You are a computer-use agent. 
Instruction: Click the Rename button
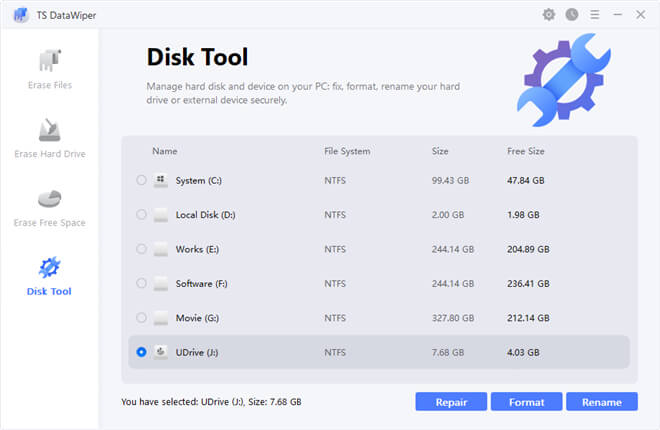[x=601, y=402]
